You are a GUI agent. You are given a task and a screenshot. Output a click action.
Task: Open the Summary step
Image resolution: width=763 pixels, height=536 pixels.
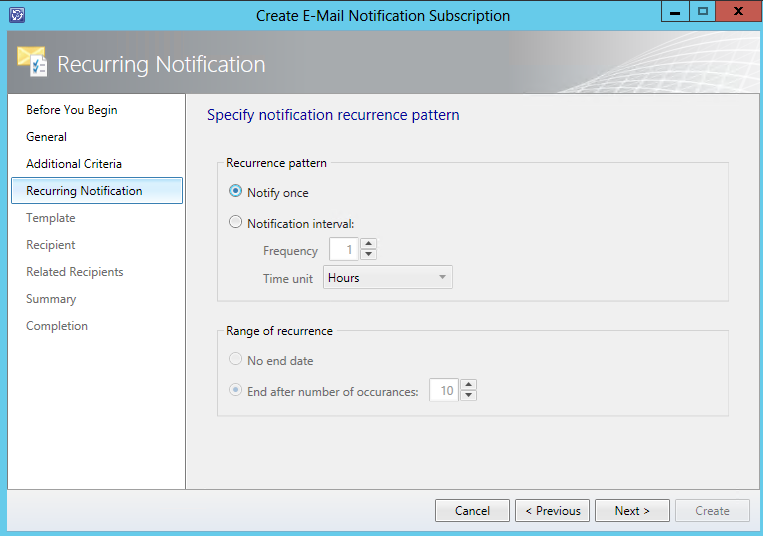click(x=51, y=299)
